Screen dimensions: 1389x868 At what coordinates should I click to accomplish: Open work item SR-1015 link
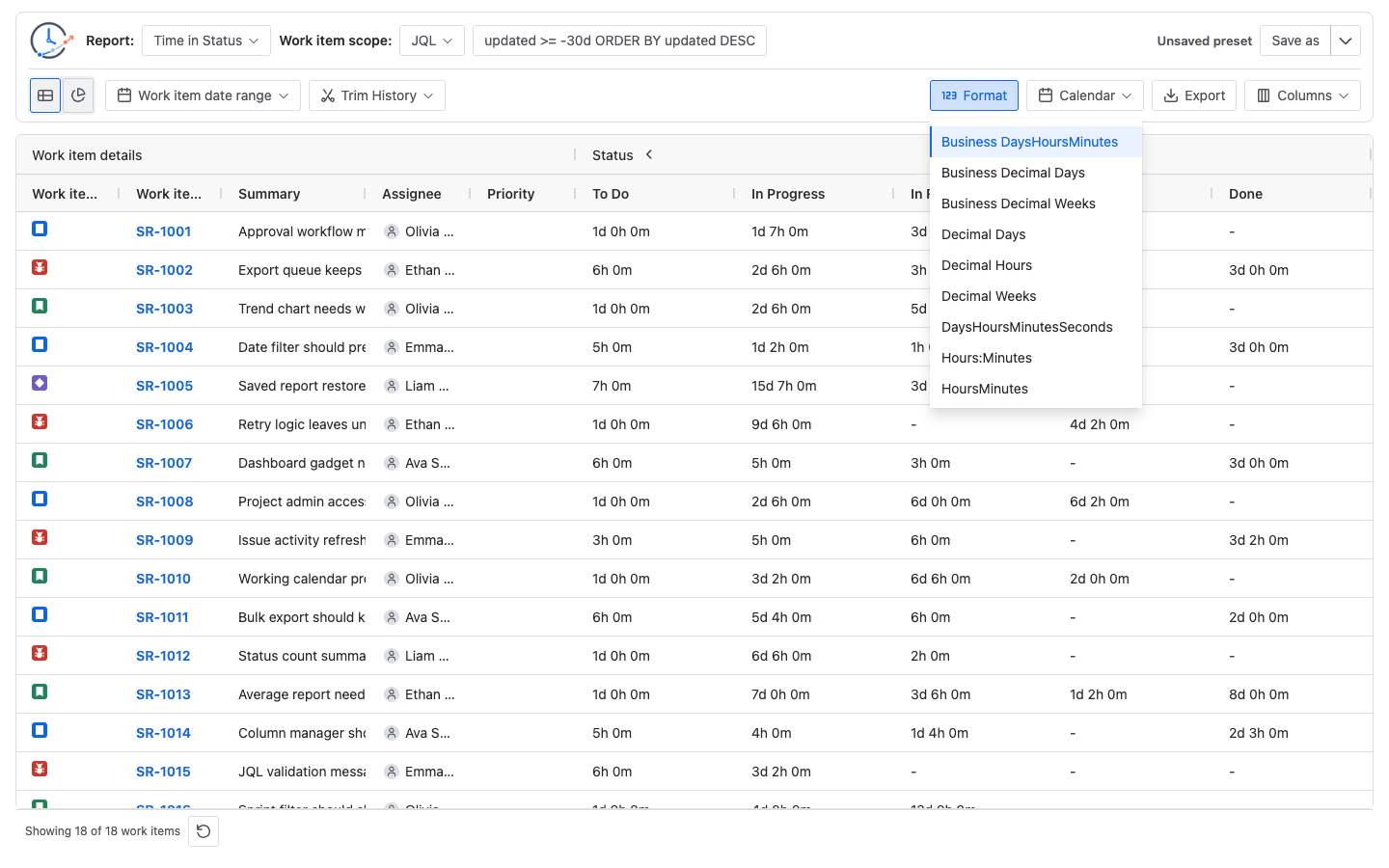(163, 772)
